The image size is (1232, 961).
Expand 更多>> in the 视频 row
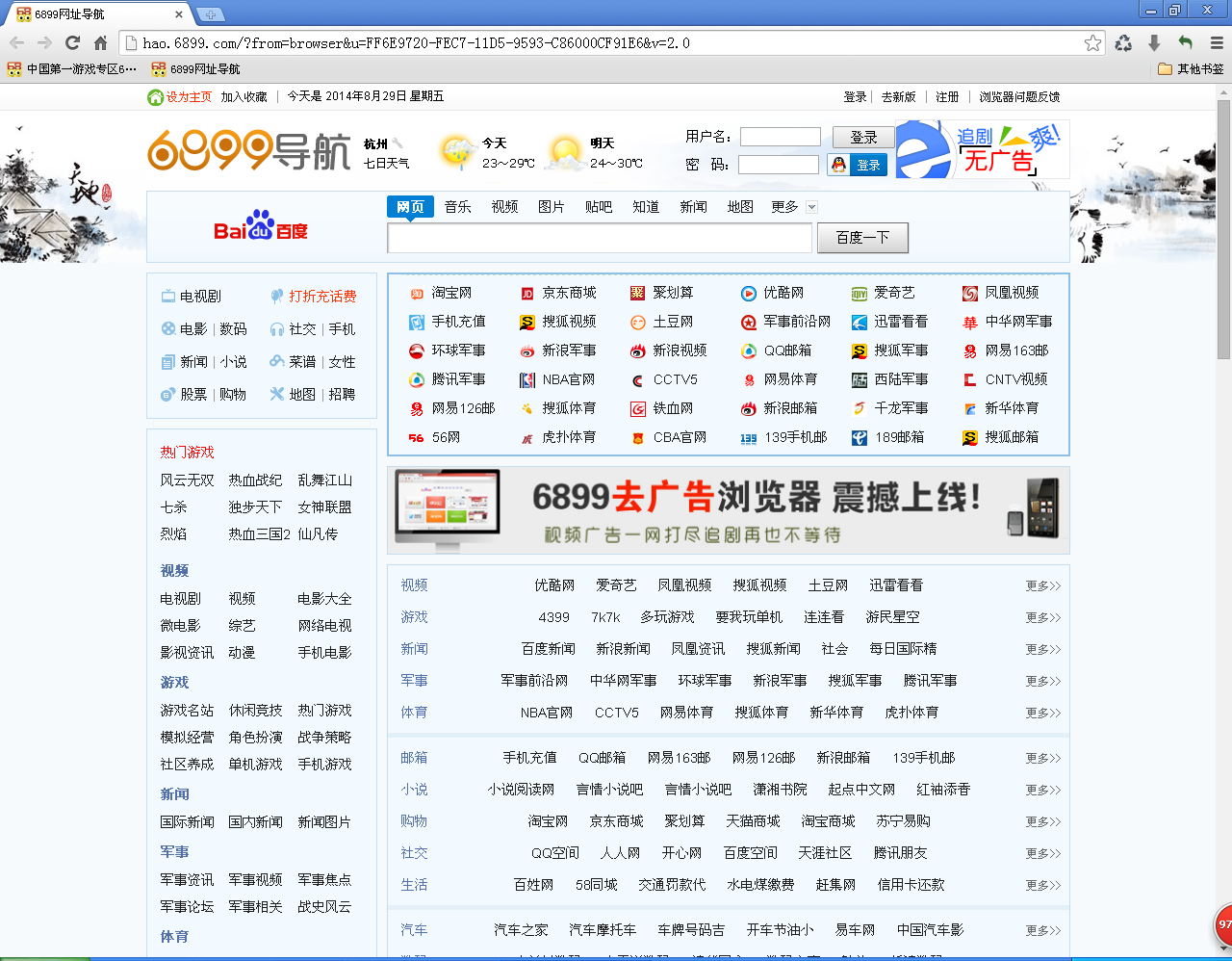pyautogui.click(x=1043, y=585)
